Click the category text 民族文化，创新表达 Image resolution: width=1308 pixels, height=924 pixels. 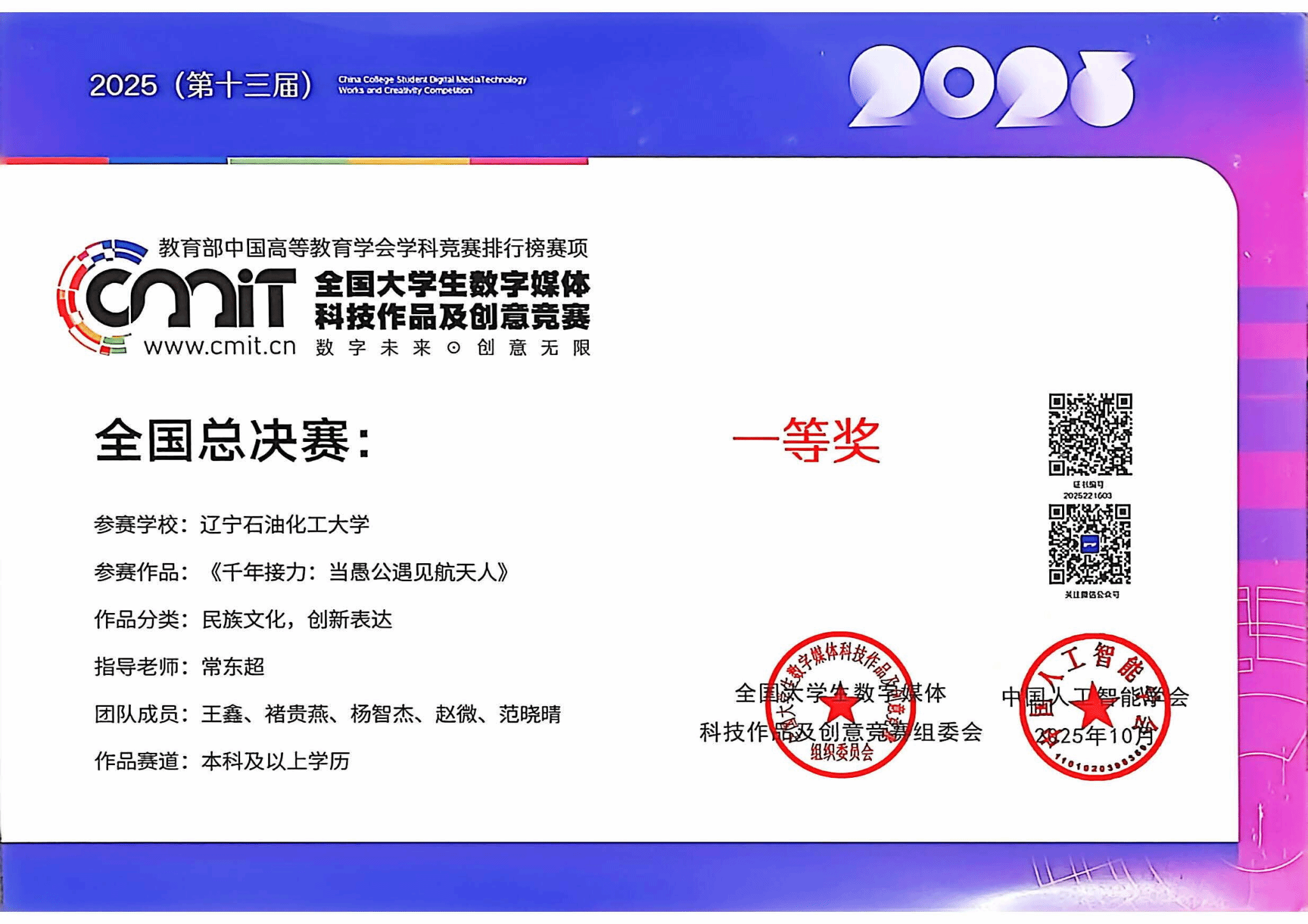(296, 619)
